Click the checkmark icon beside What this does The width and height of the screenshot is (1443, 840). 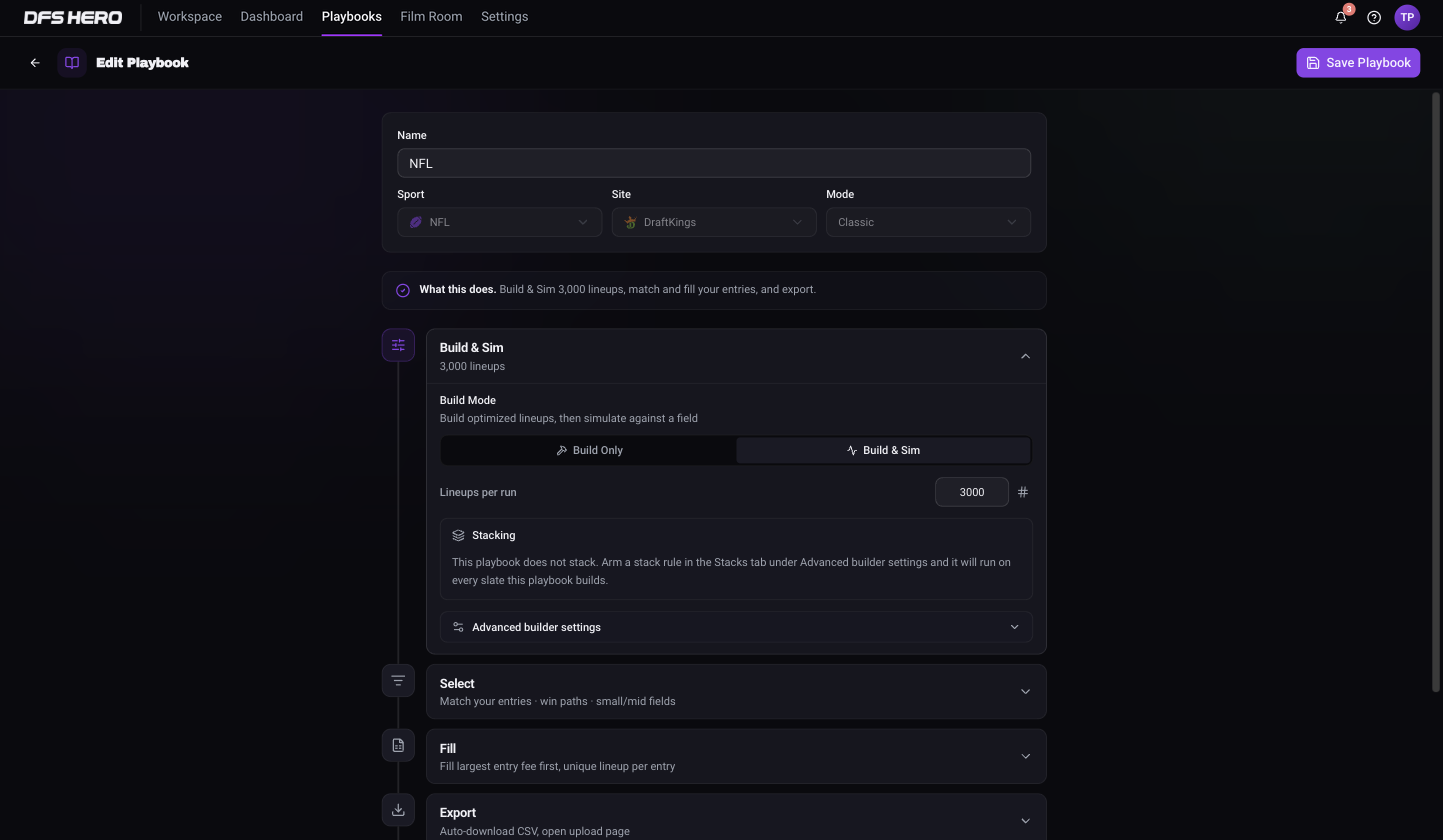pos(403,290)
